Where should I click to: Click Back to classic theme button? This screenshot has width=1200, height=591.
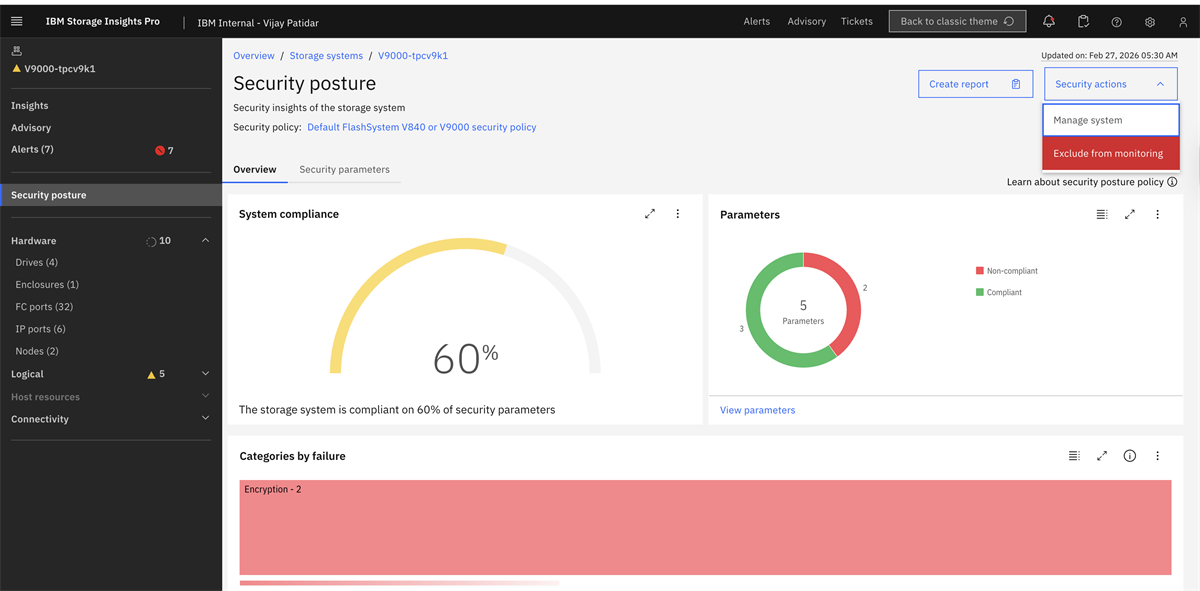coord(957,21)
